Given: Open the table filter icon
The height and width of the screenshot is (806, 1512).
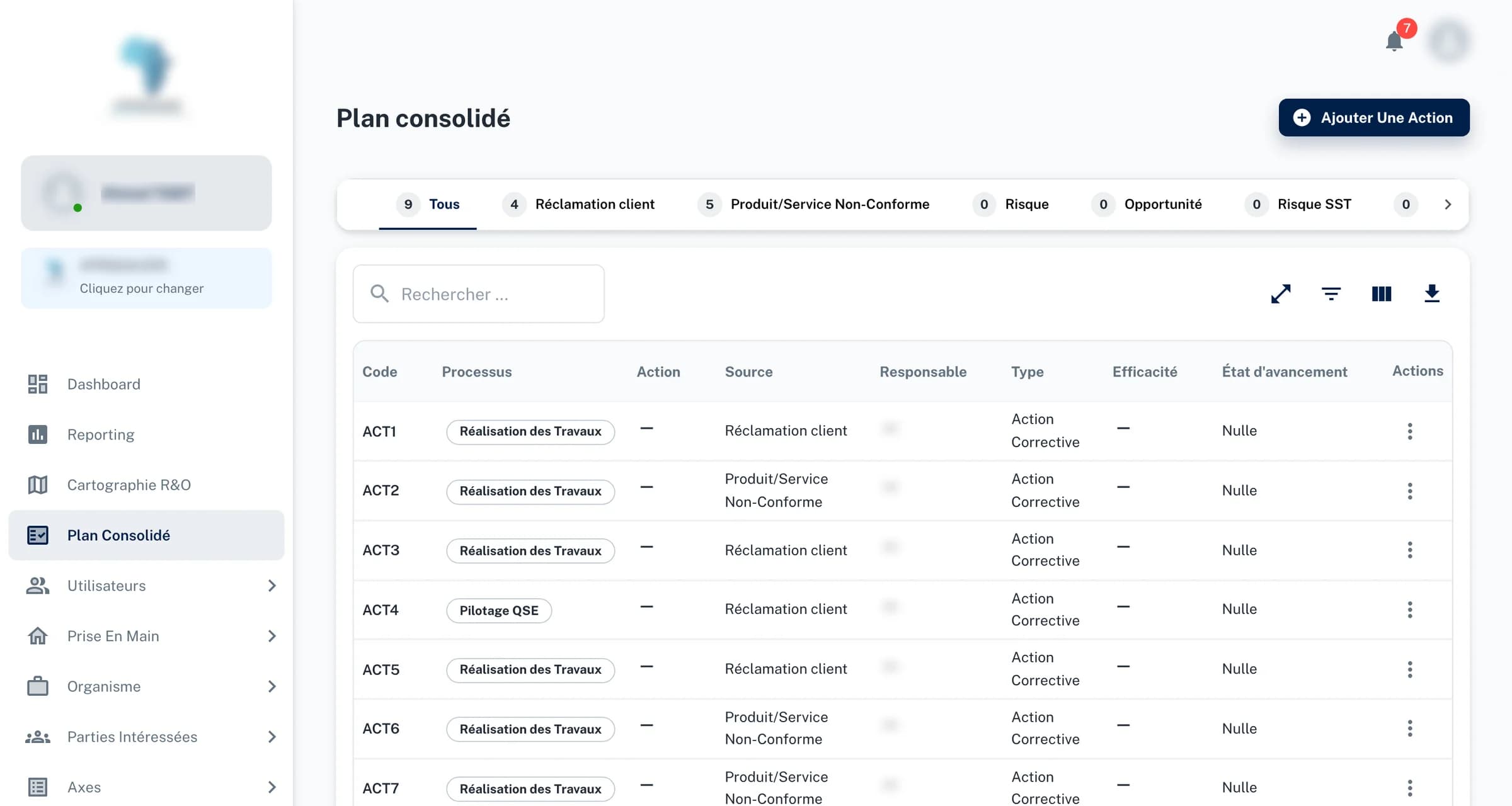Looking at the screenshot, I should (1331, 293).
